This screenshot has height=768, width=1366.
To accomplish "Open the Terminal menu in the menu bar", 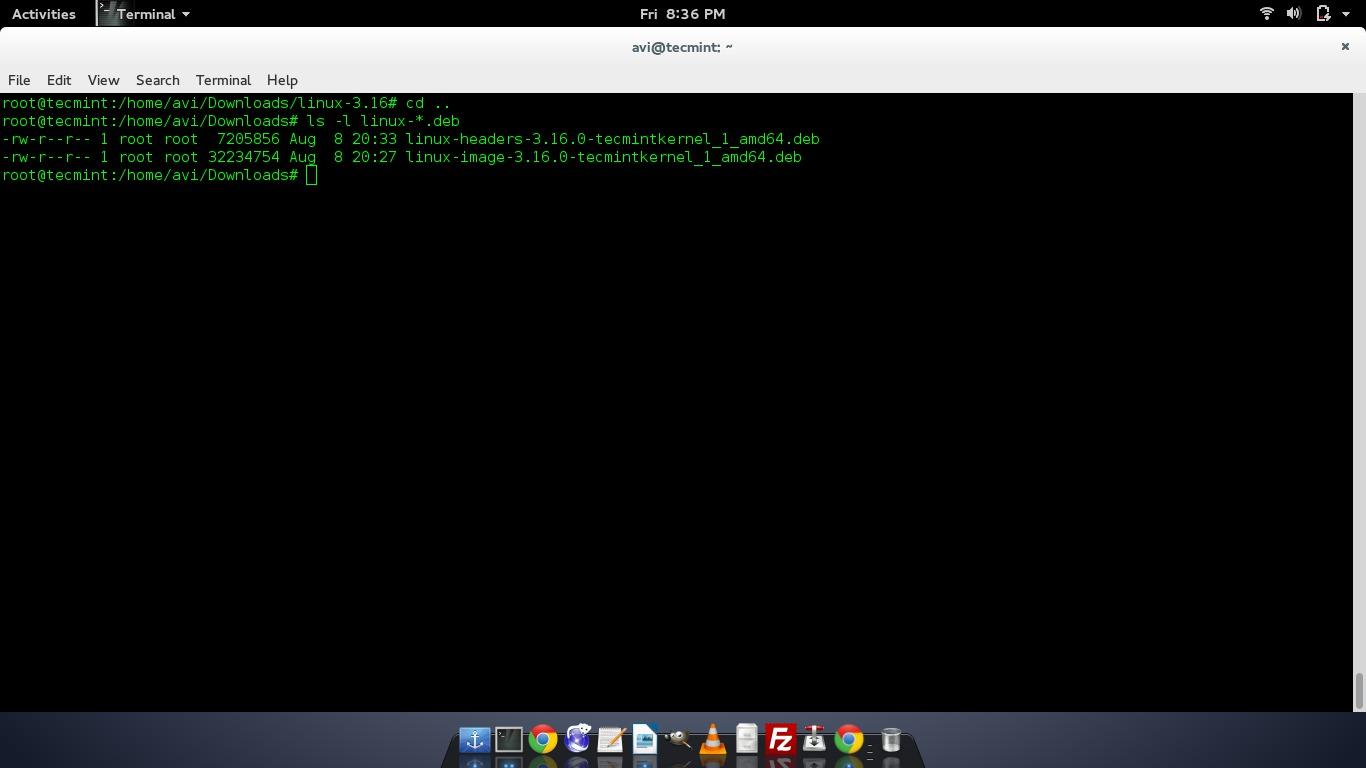I will [223, 80].
